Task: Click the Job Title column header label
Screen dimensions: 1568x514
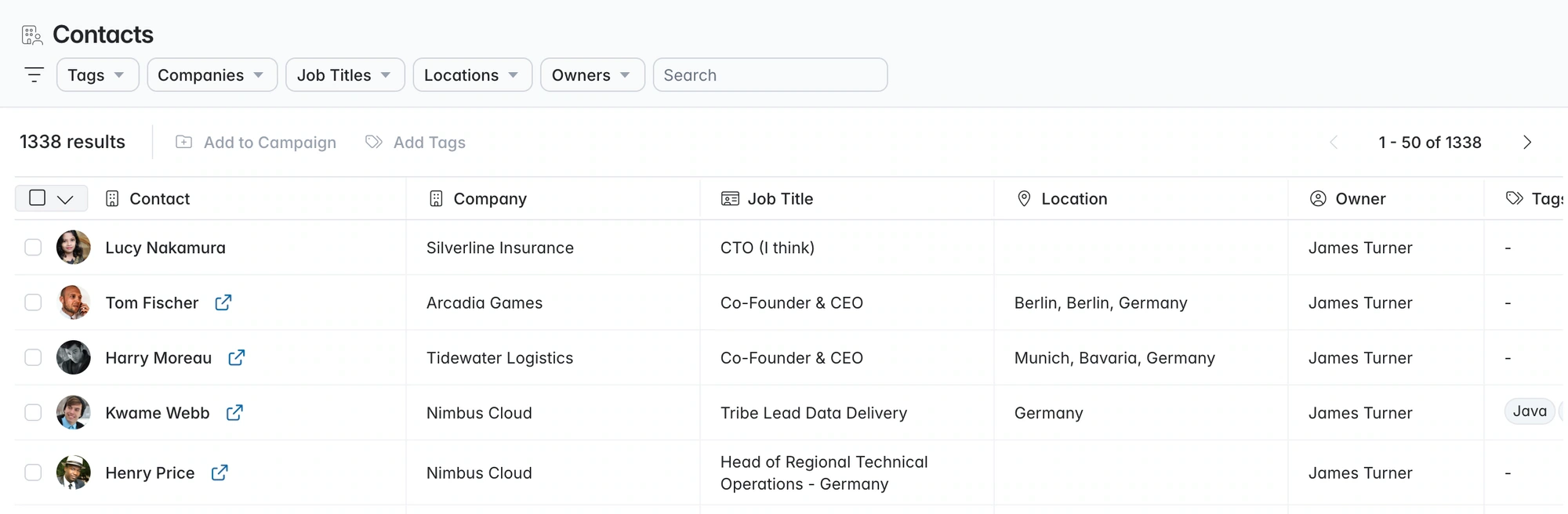Action: (780, 199)
